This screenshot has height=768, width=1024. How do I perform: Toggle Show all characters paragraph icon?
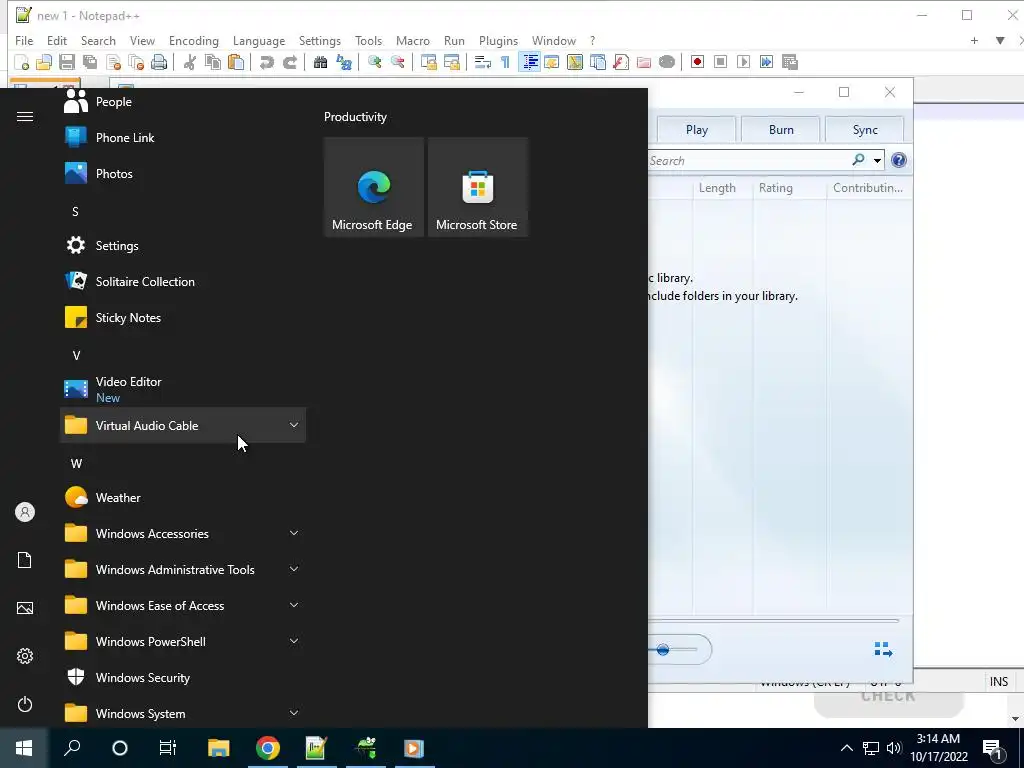505,62
